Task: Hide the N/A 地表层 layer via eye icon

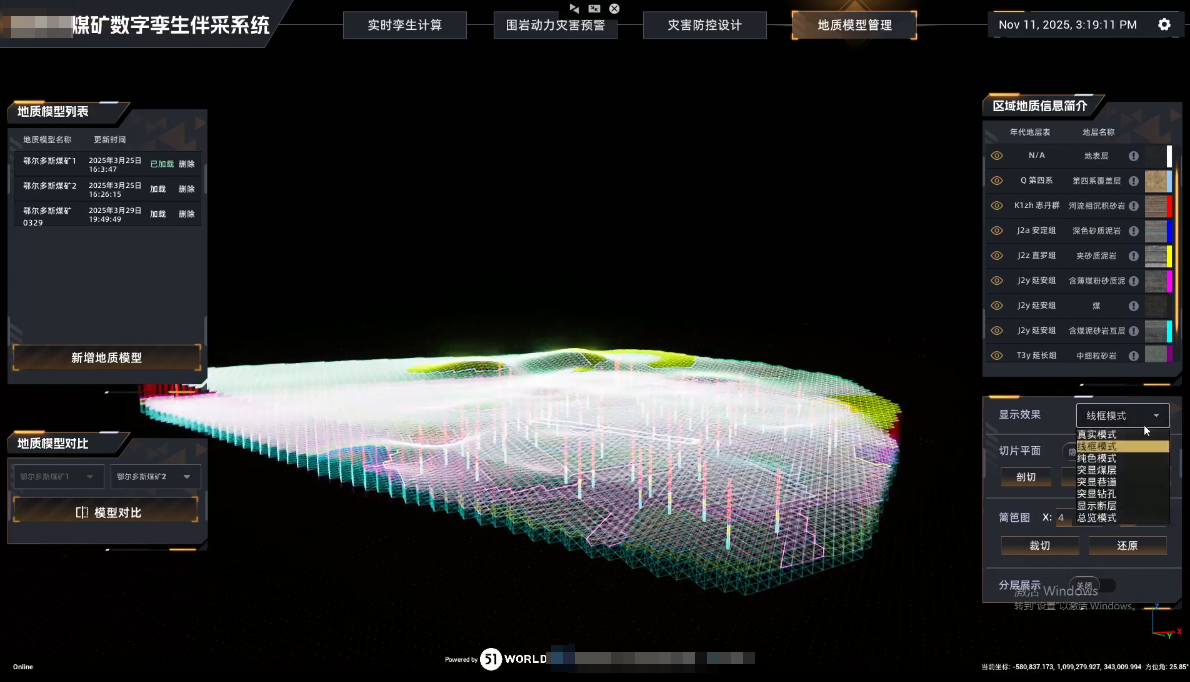Action: pos(996,156)
